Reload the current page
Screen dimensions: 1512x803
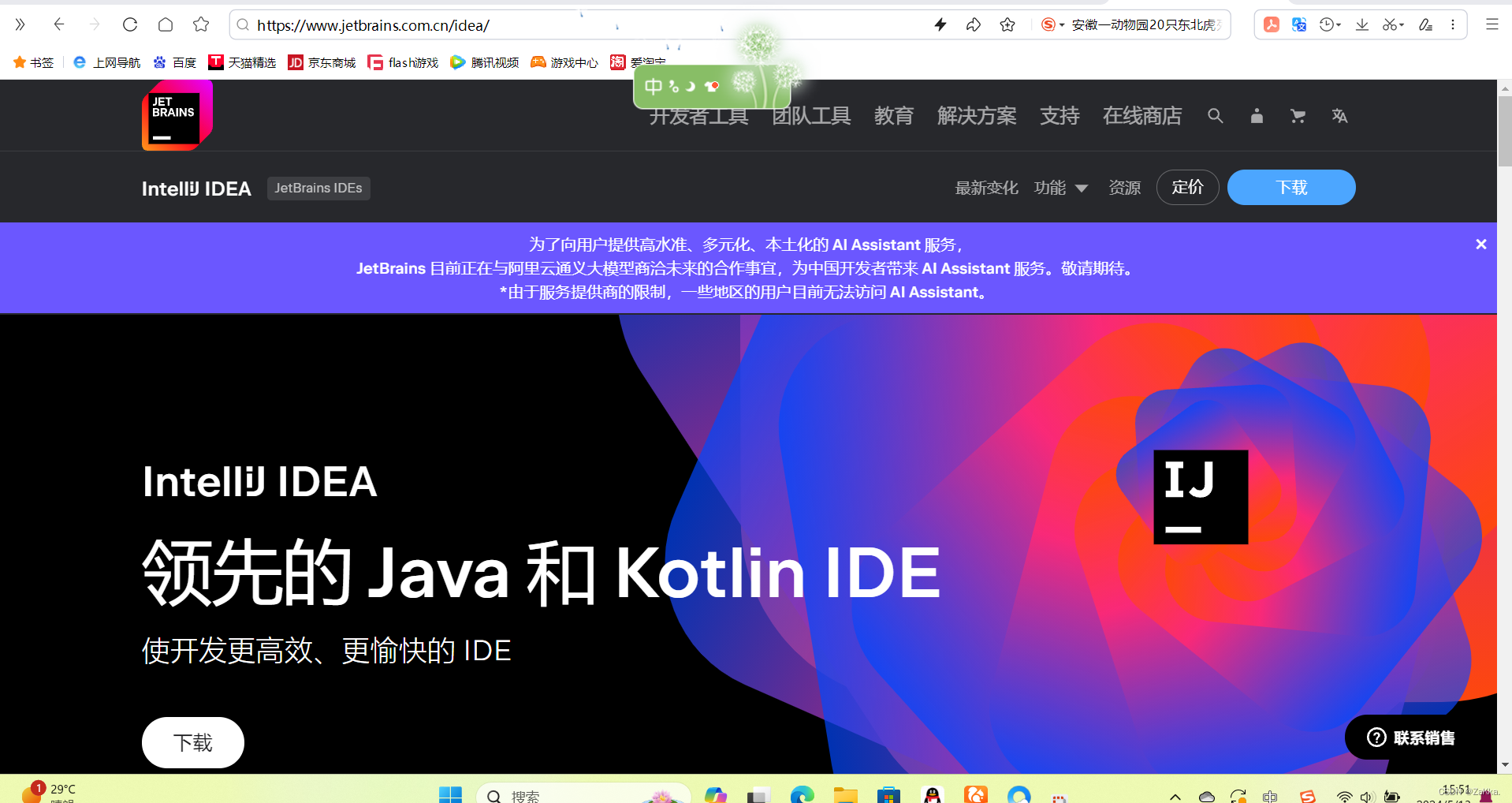(130, 24)
